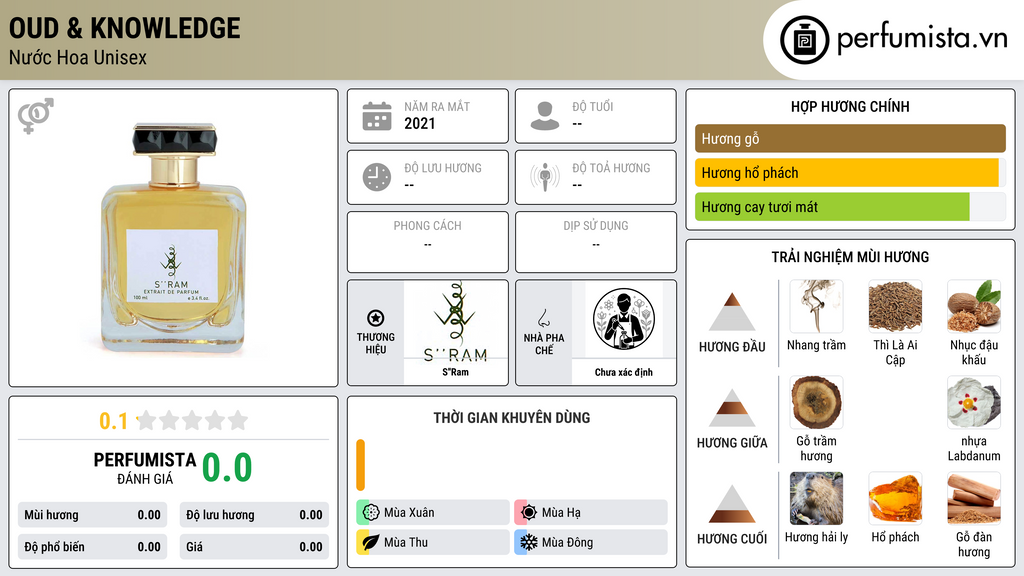Click the Mùi hương 0.00 score row

pos(92,515)
